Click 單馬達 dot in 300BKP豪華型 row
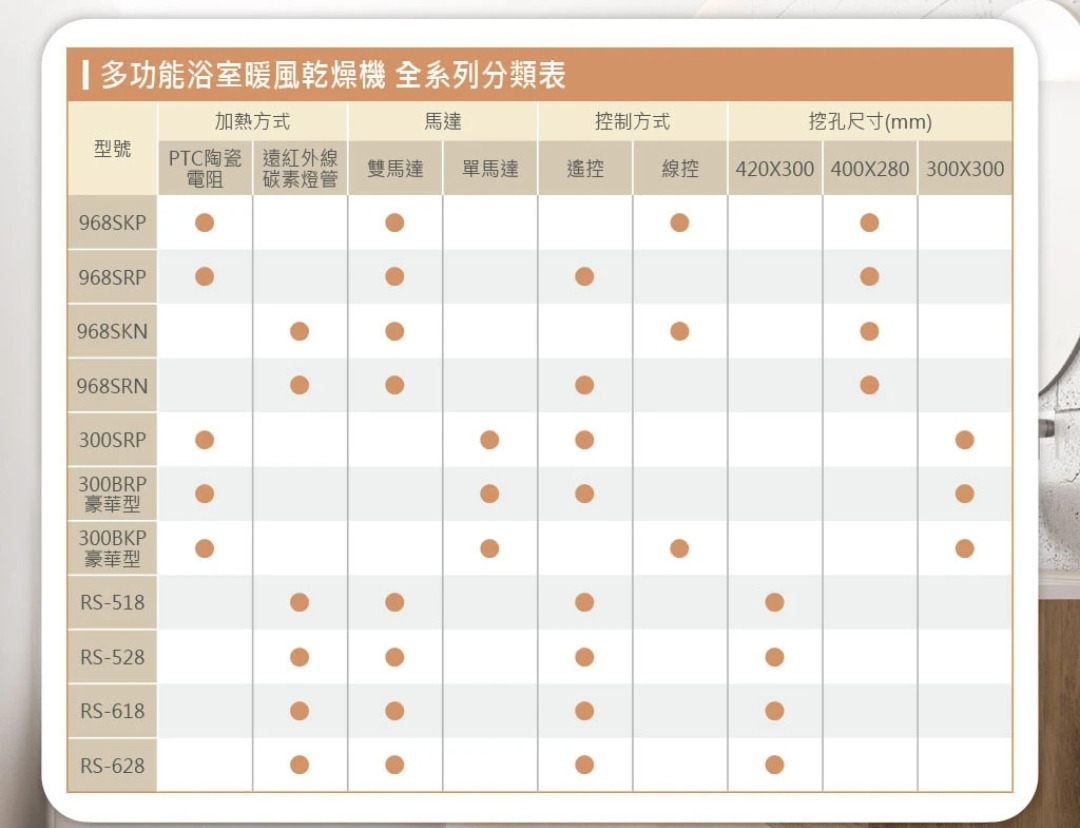1080x828 pixels. 489,548
